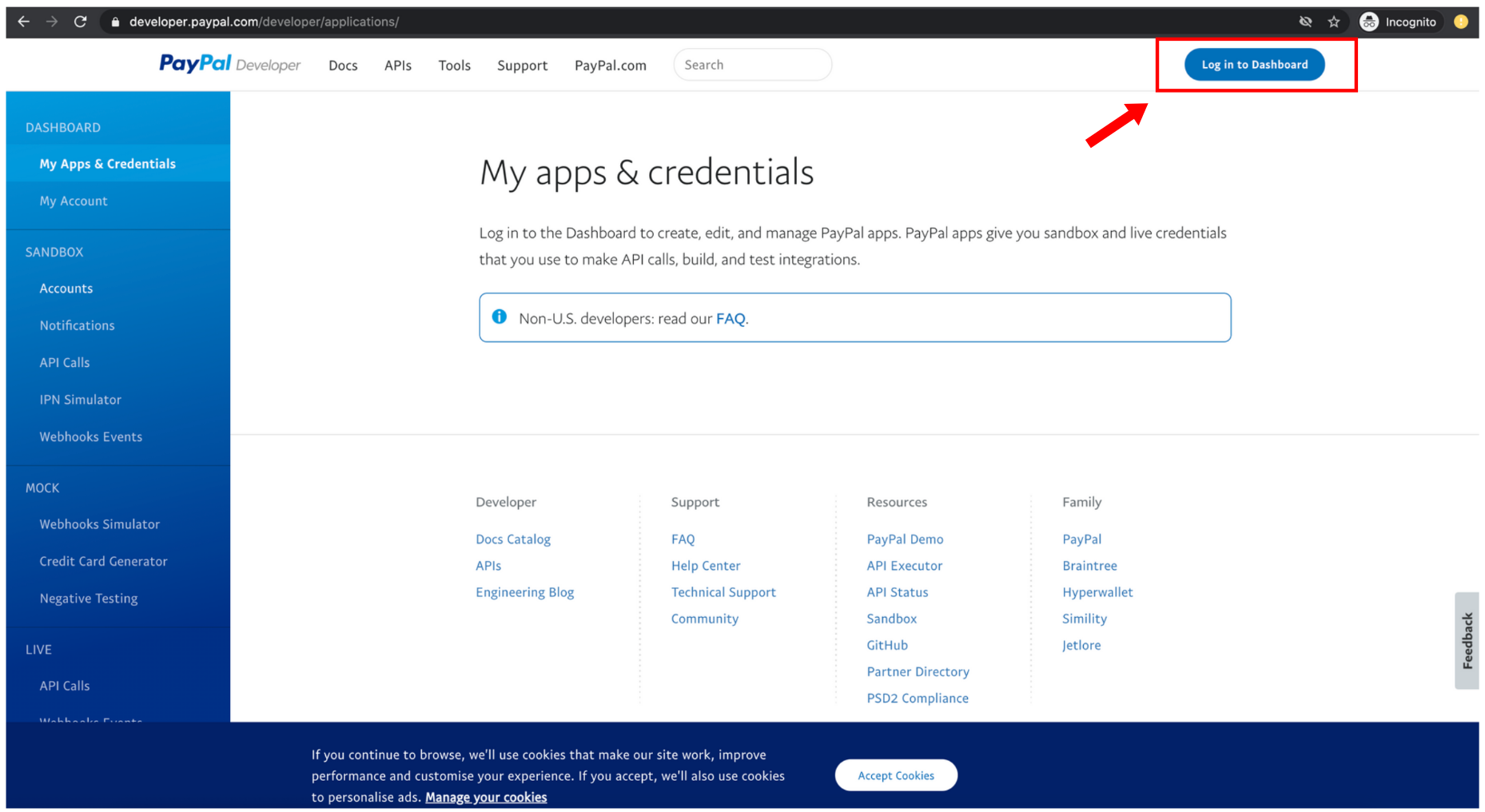This screenshot has width=1485, height=812.
Task: Click the Feedback side tab
Action: pos(1467,640)
